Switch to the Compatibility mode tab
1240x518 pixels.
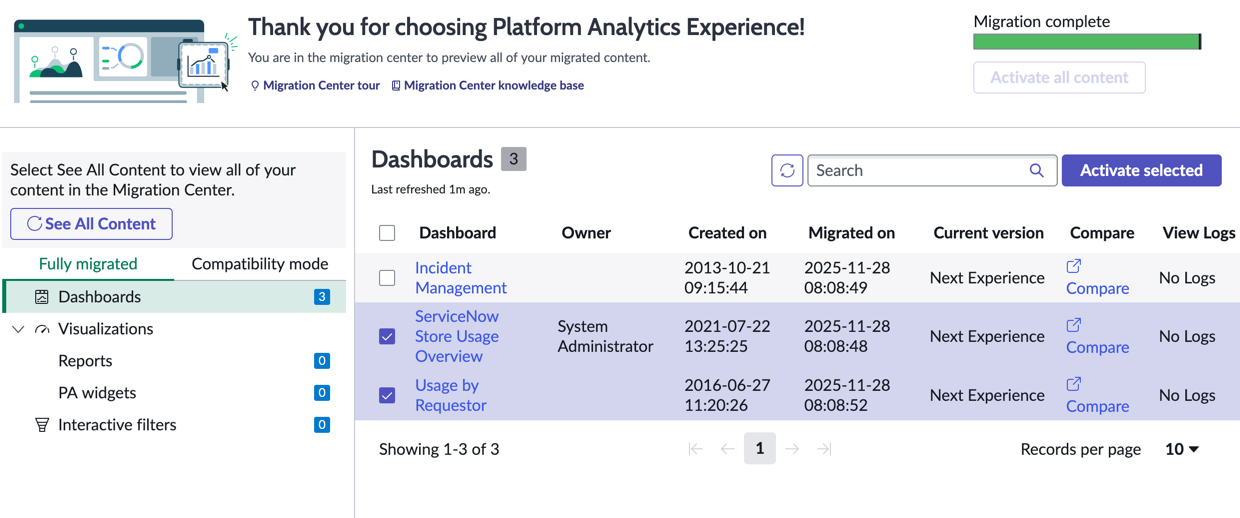coord(260,264)
